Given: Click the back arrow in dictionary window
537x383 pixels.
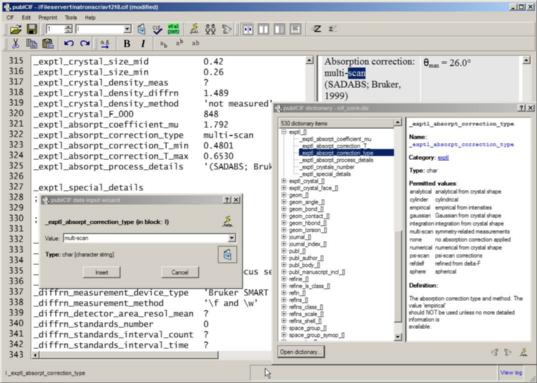Looking at the screenshot, I should tap(494, 352).
